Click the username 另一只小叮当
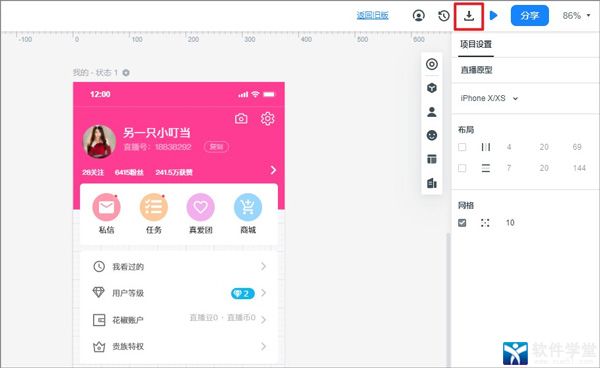600x368 pixels. [x=157, y=133]
